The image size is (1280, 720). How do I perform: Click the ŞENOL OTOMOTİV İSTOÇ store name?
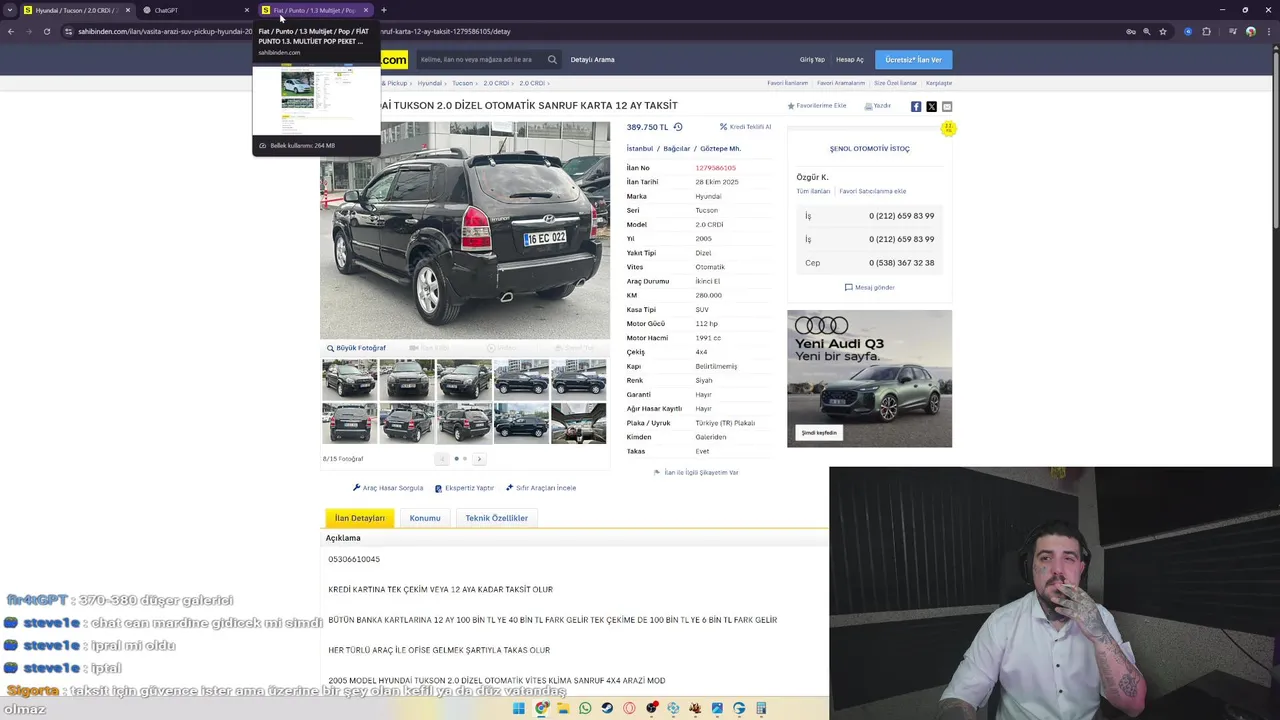(870, 149)
